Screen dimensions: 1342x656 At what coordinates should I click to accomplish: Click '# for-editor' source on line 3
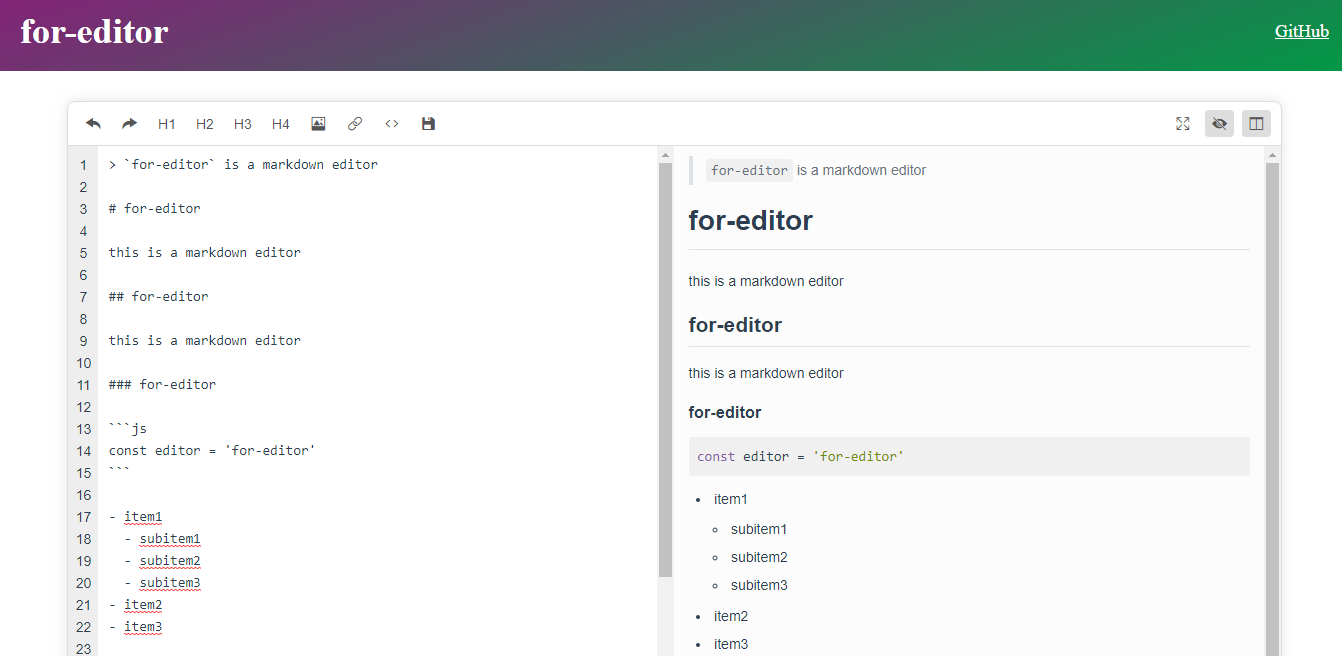(155, 209)
